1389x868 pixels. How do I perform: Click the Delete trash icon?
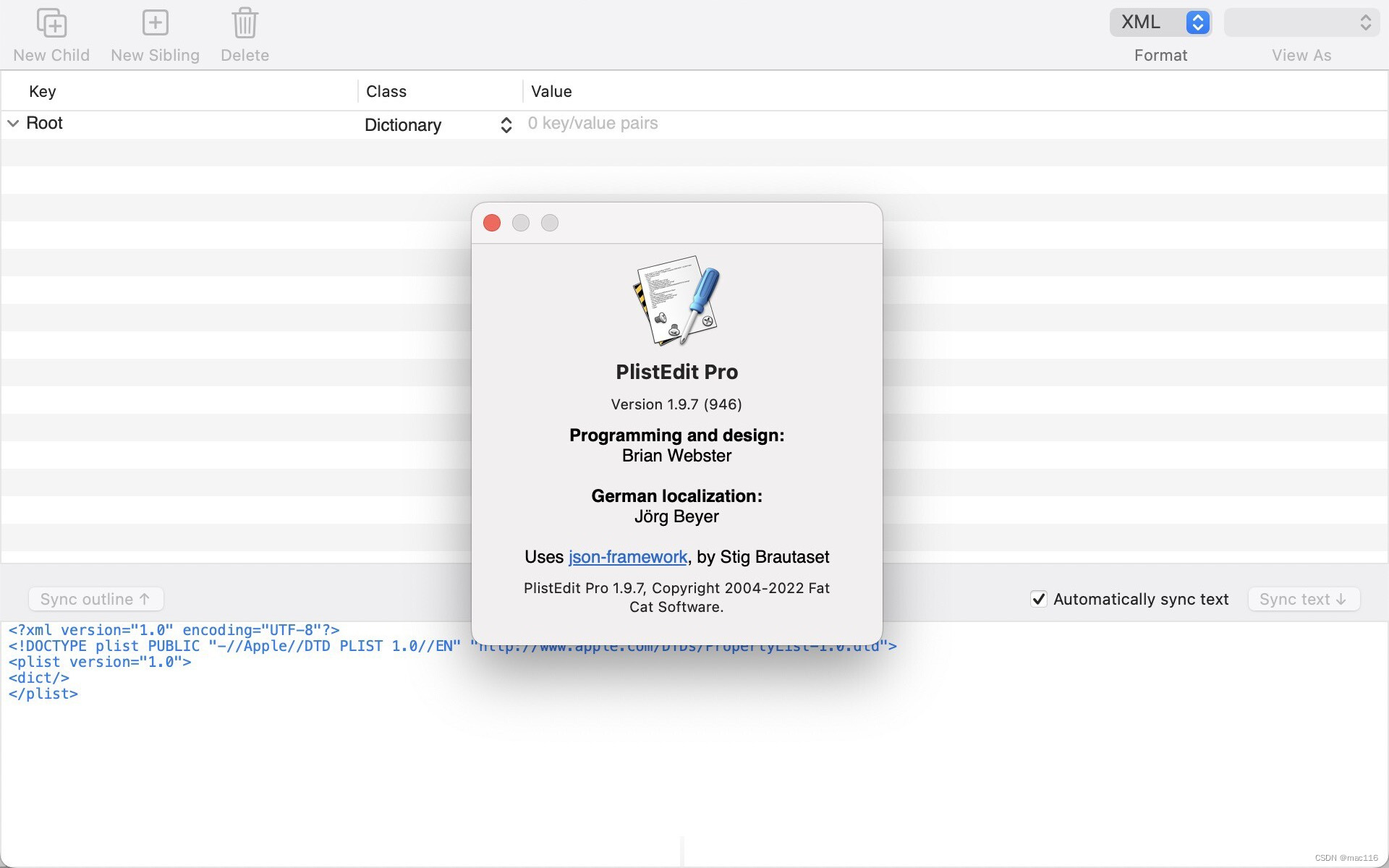pyautogui.click(x=245, y=23)
